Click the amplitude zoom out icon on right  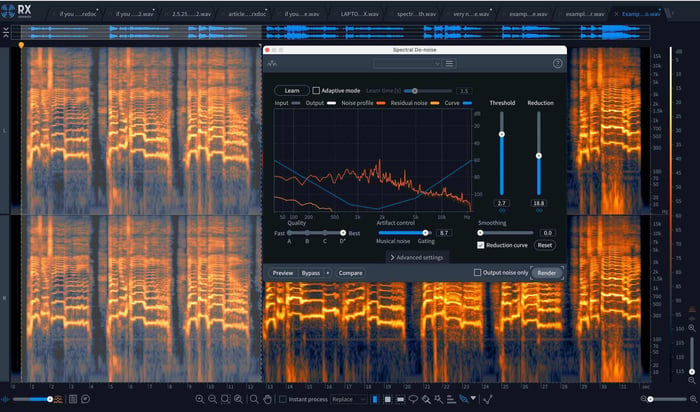(x=692, y=380)
